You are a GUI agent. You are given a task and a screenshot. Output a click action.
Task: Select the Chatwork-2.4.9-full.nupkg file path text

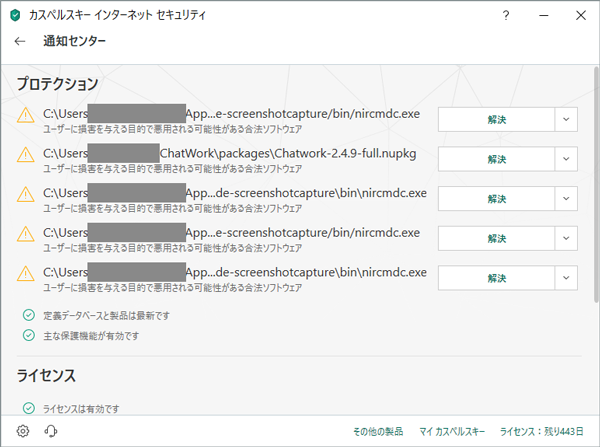click(x=230, y=153)
